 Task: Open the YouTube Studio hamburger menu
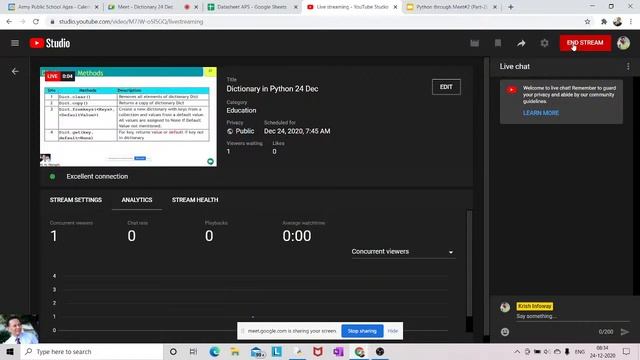(15, 43)
